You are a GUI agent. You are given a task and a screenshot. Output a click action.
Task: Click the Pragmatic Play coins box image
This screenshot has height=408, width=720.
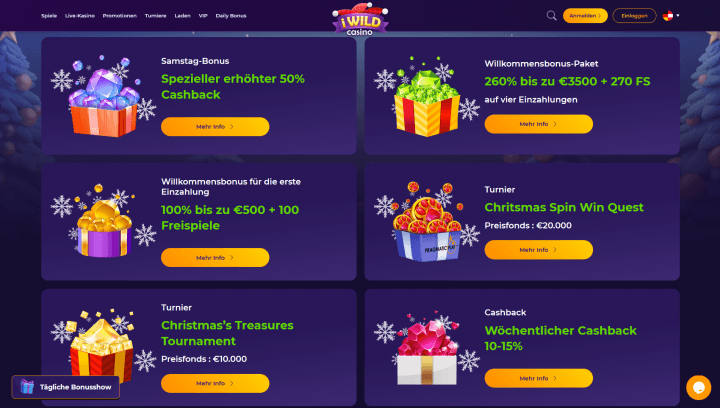(427, 222)
